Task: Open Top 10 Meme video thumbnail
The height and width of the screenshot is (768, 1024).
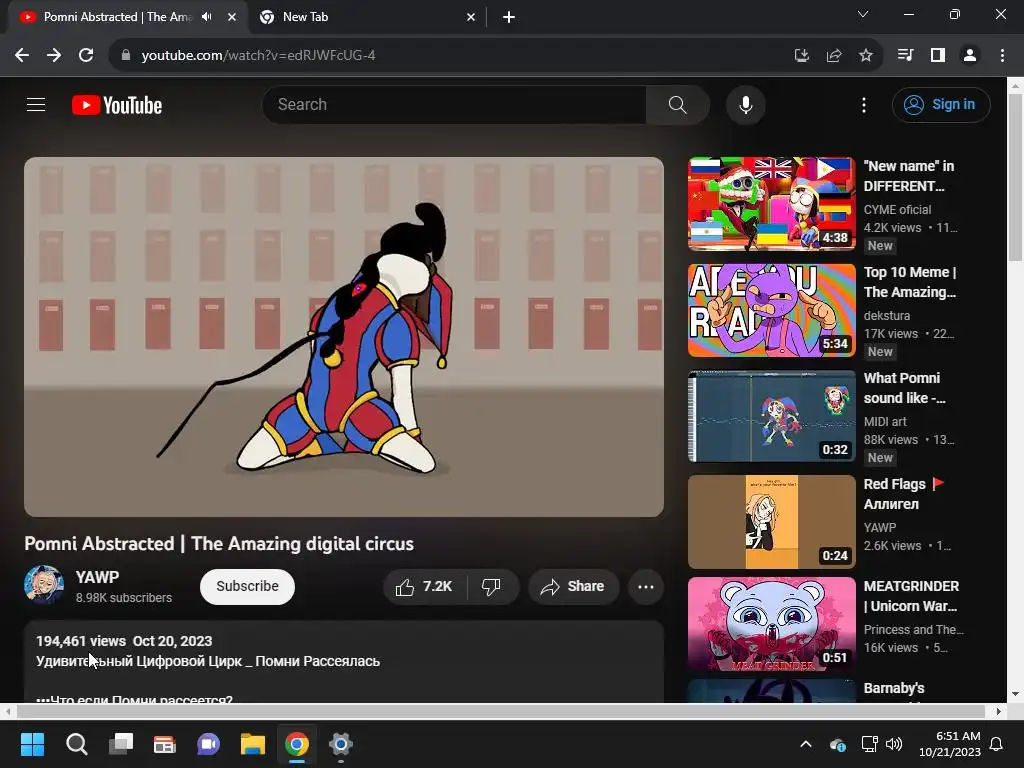Action: [771, 310]
